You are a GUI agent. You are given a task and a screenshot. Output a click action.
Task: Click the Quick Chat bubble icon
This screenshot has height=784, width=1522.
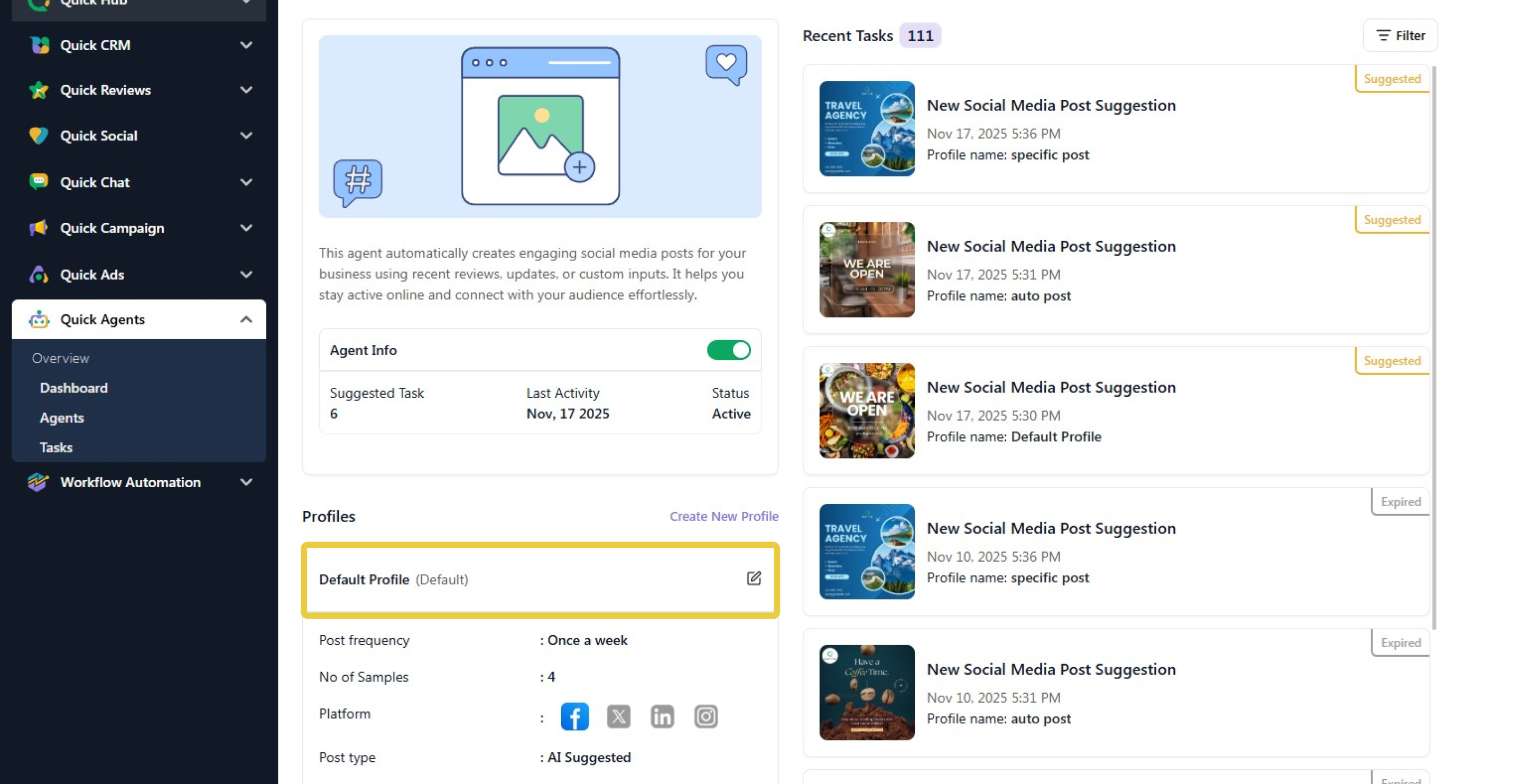[x=39, y=182]
